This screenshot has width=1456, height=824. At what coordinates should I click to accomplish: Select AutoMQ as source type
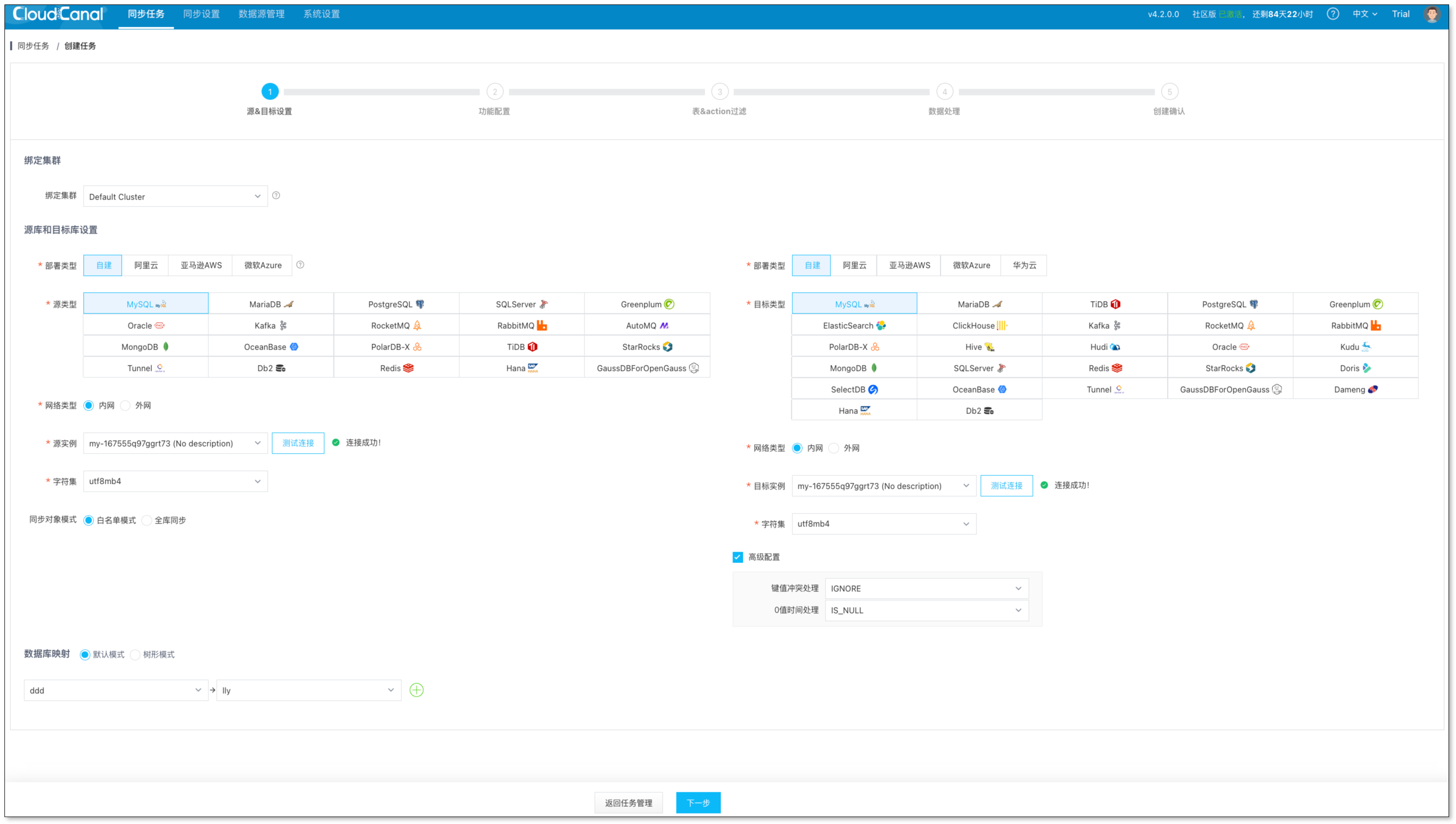(647, 325)
